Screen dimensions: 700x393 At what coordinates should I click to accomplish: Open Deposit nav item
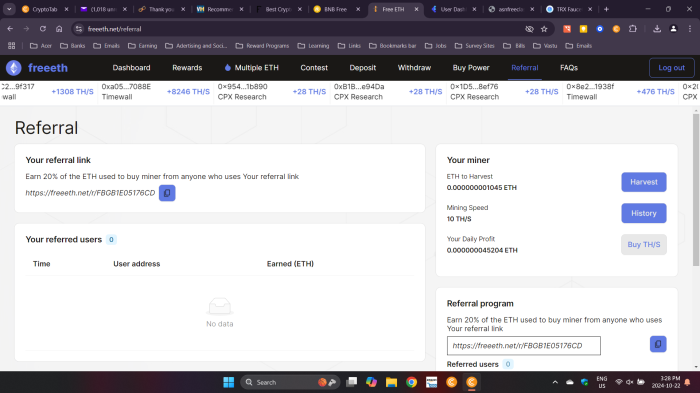(362, 68)
